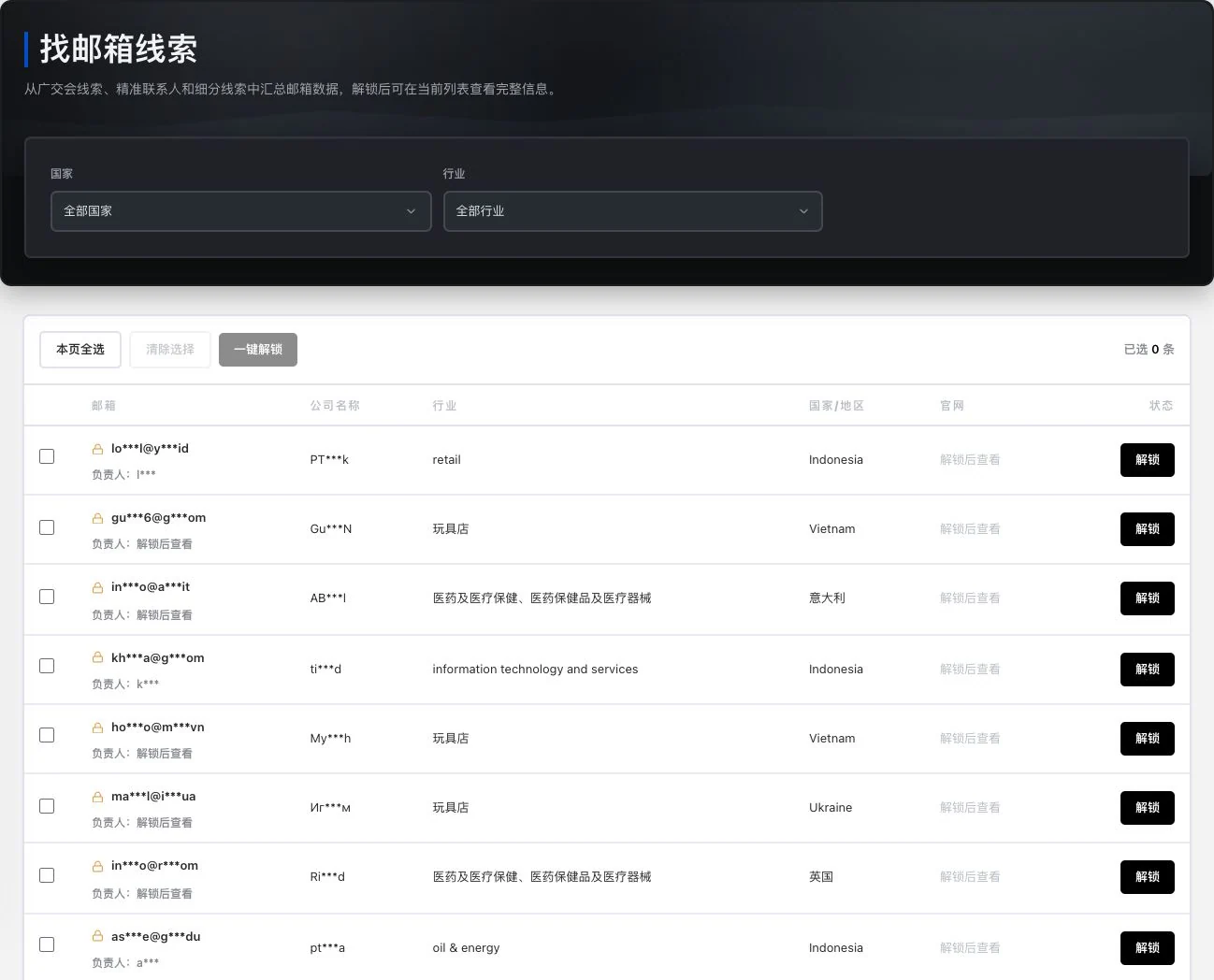Click the 已选 0 条 counter
This screenshot has height=980, width=1214.
(1149, 350)
